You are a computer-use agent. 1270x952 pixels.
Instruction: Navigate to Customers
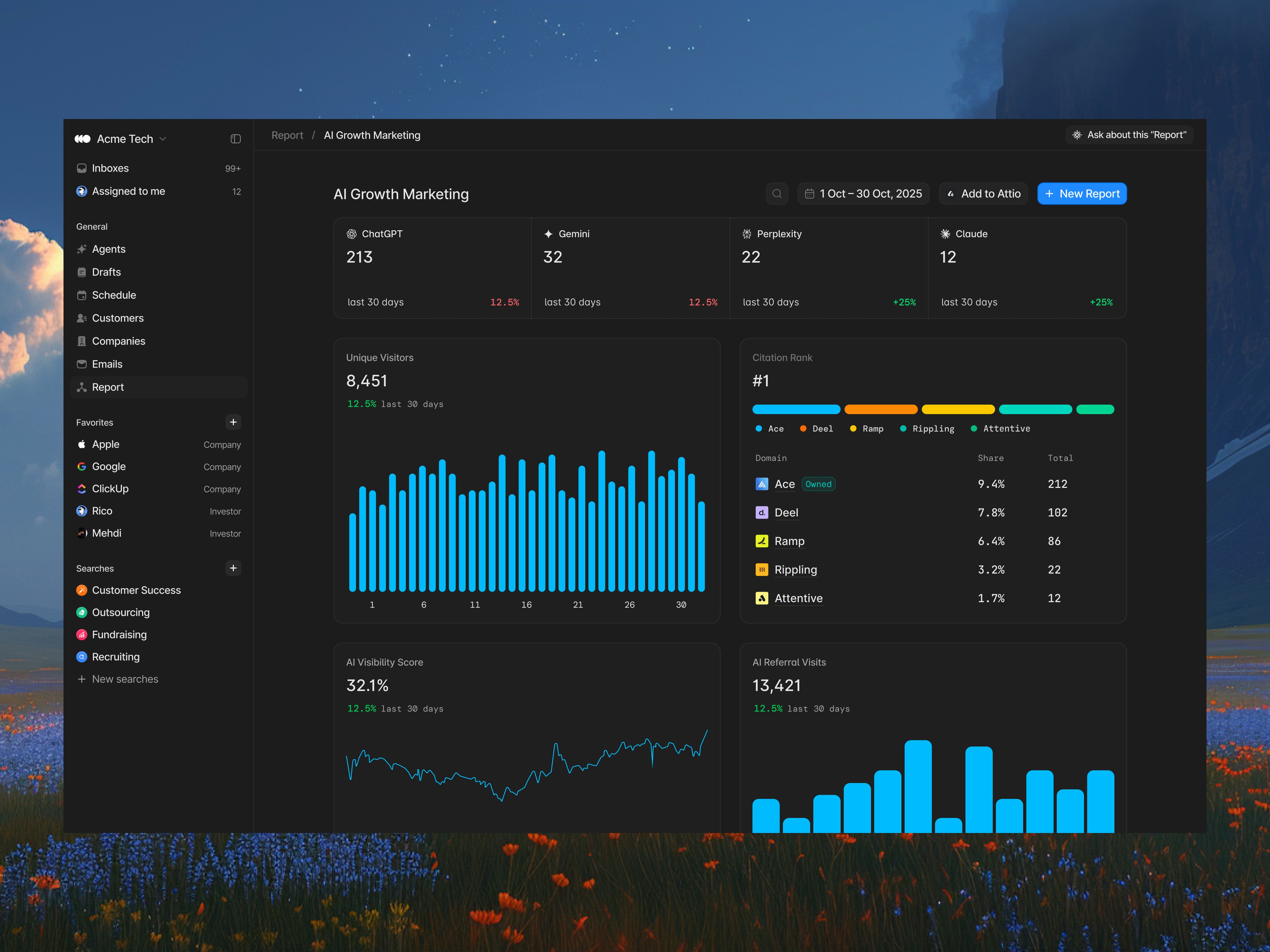coord(158,318)
